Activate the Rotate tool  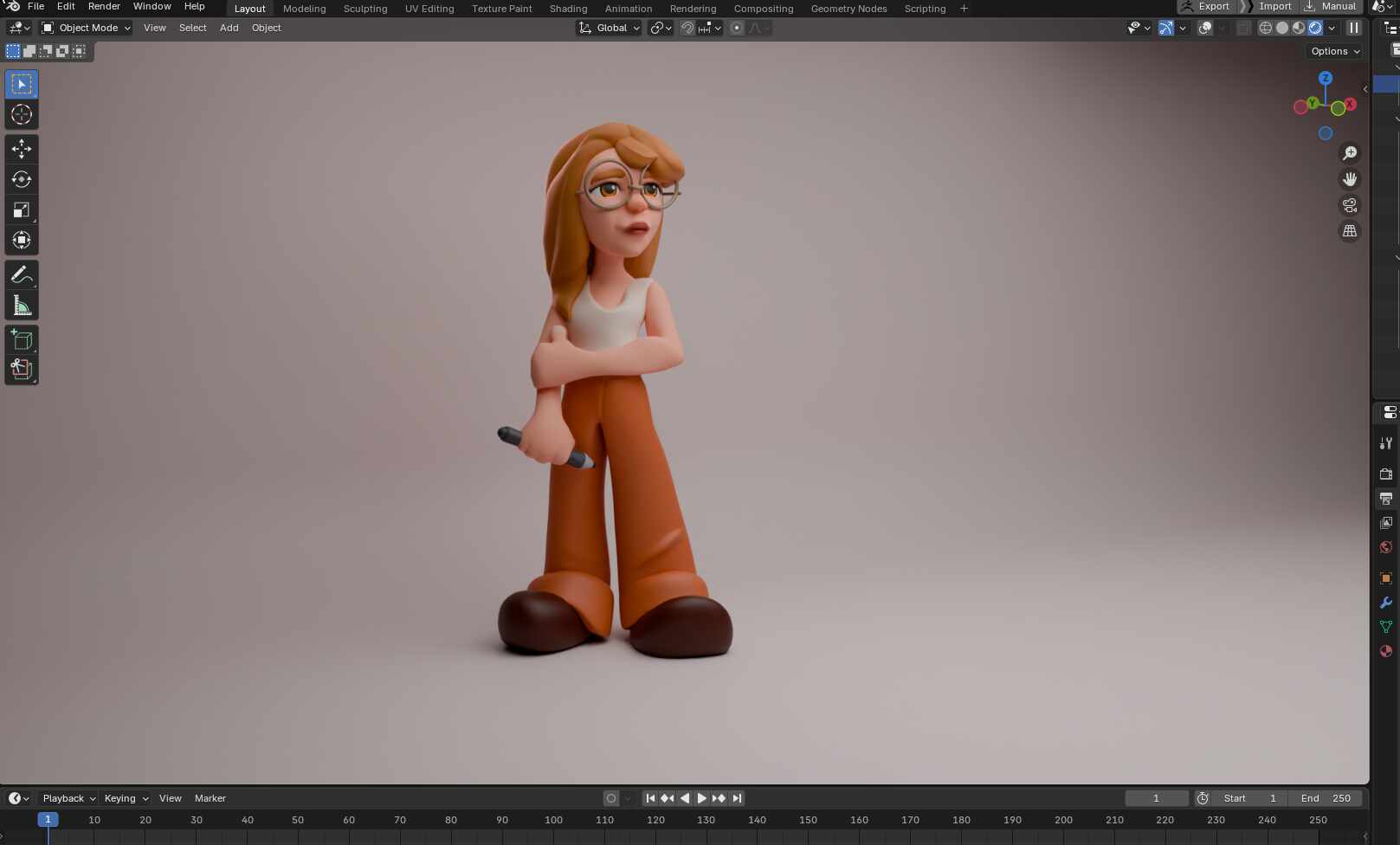coord(22,179)
